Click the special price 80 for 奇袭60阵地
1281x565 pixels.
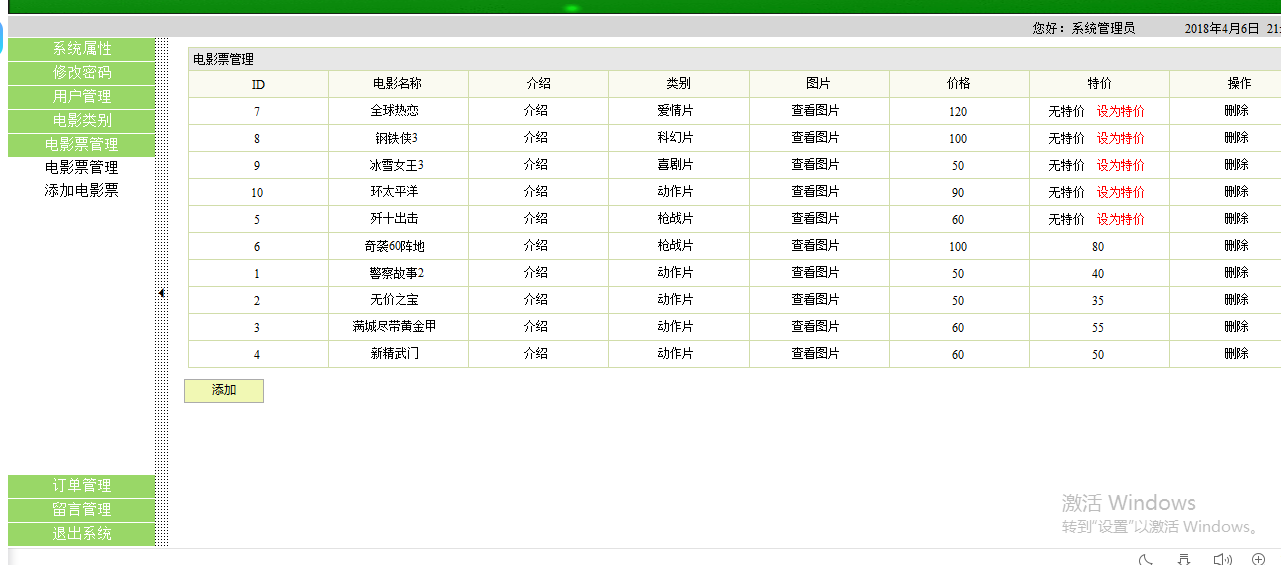[1098, 246]
